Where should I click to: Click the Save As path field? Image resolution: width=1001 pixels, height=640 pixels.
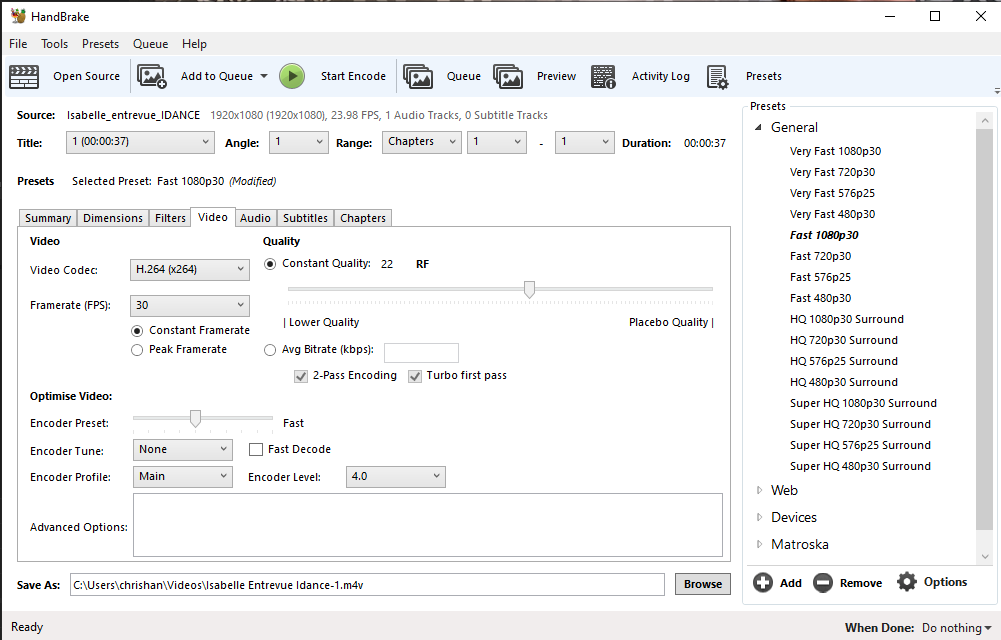[365, 583]
